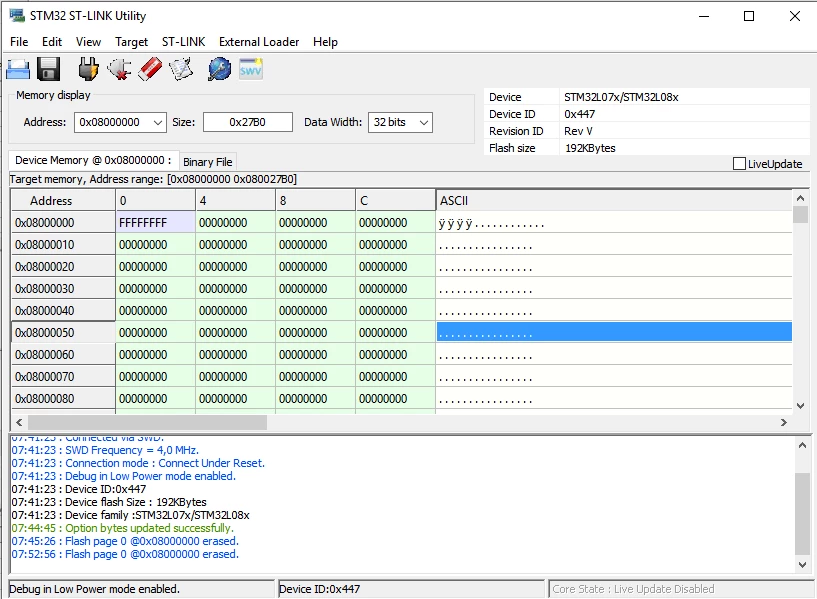Click log panel scroll down arrow
This screenshot has height=599, width=817.
[802, 565]
